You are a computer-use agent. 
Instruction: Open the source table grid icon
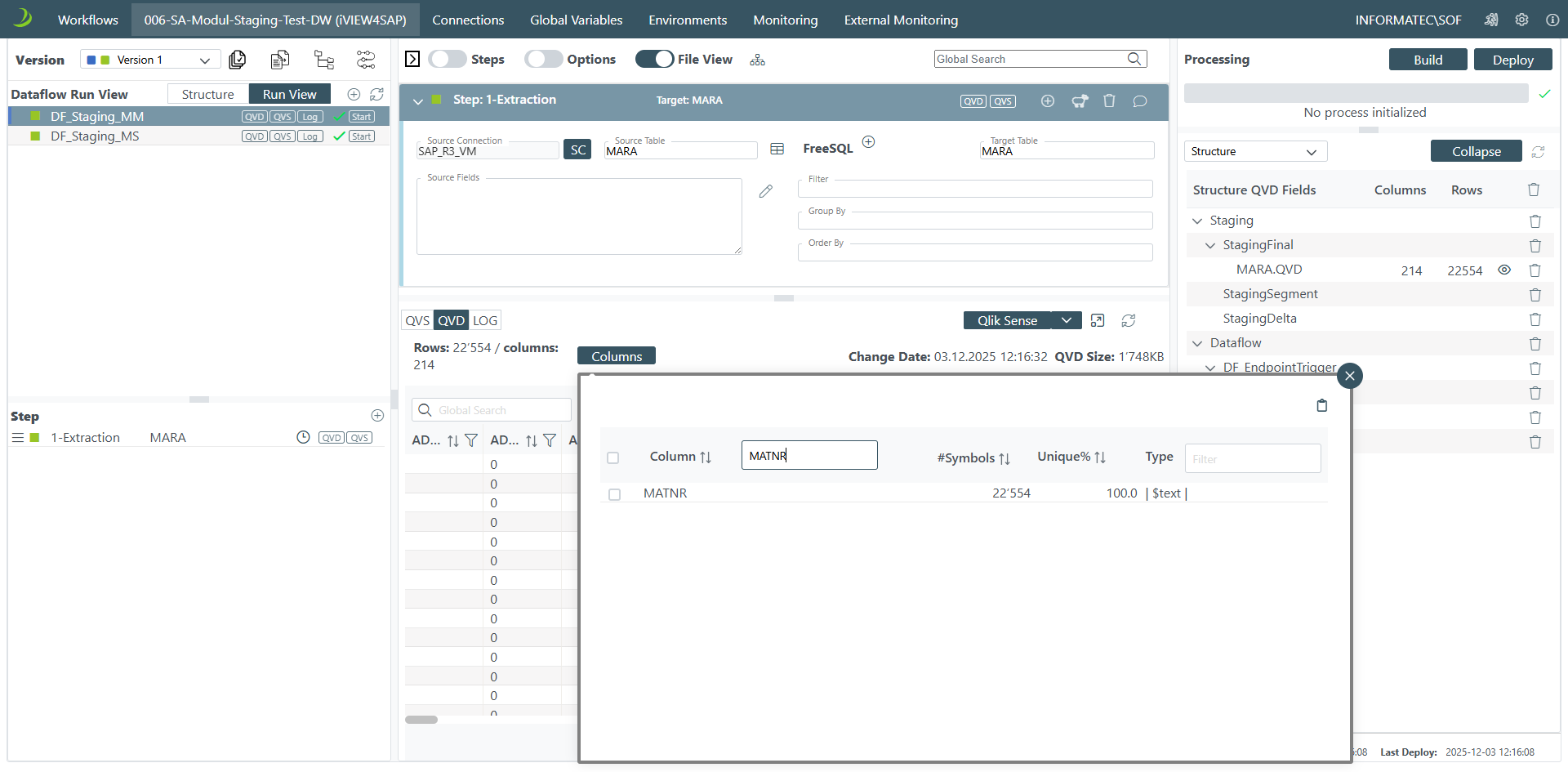tap(777, 149)
